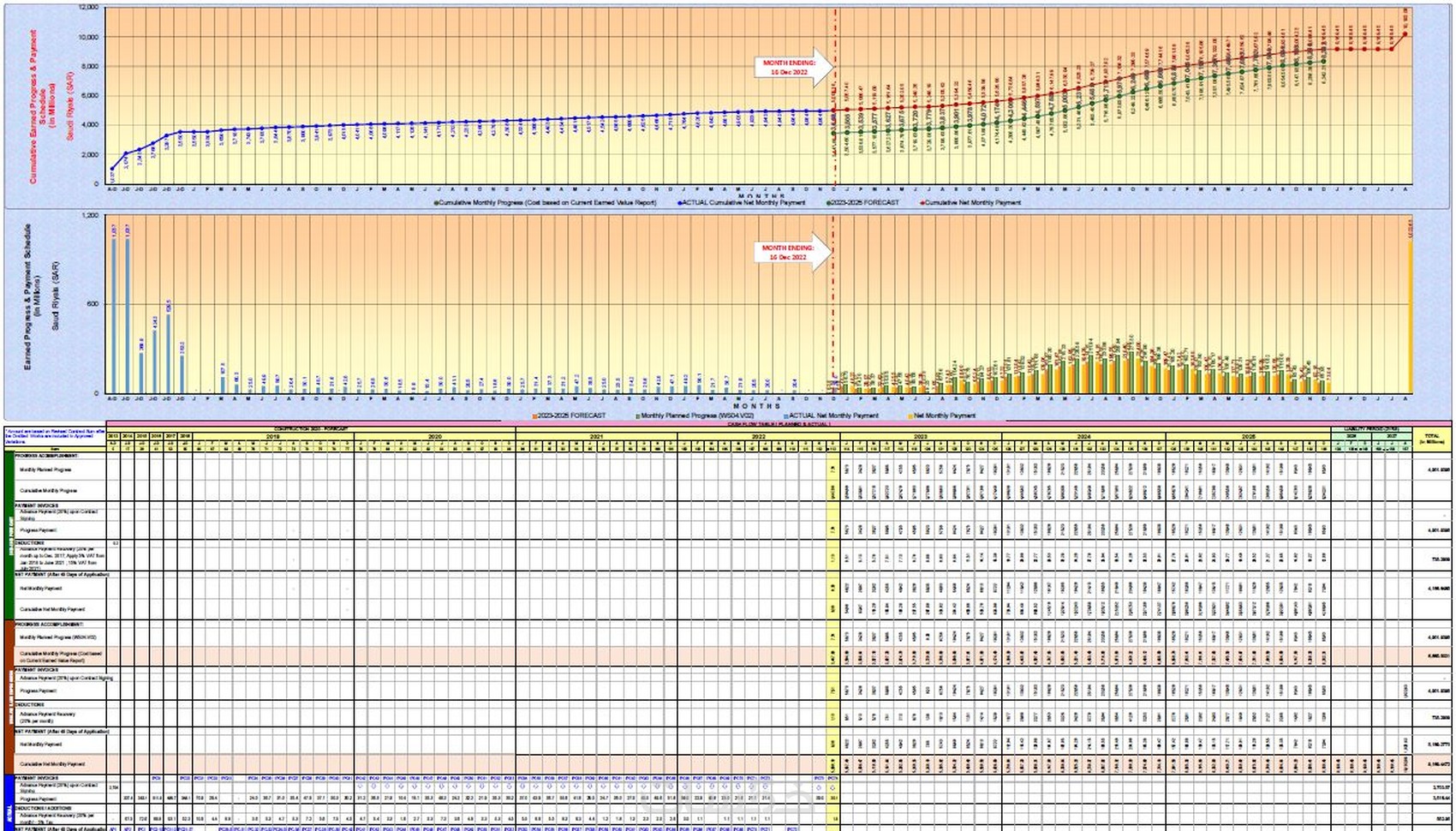
Task: Click the TOTAL (in Millions) column header
Action: pyautogui.click(x=1433, y=439)
